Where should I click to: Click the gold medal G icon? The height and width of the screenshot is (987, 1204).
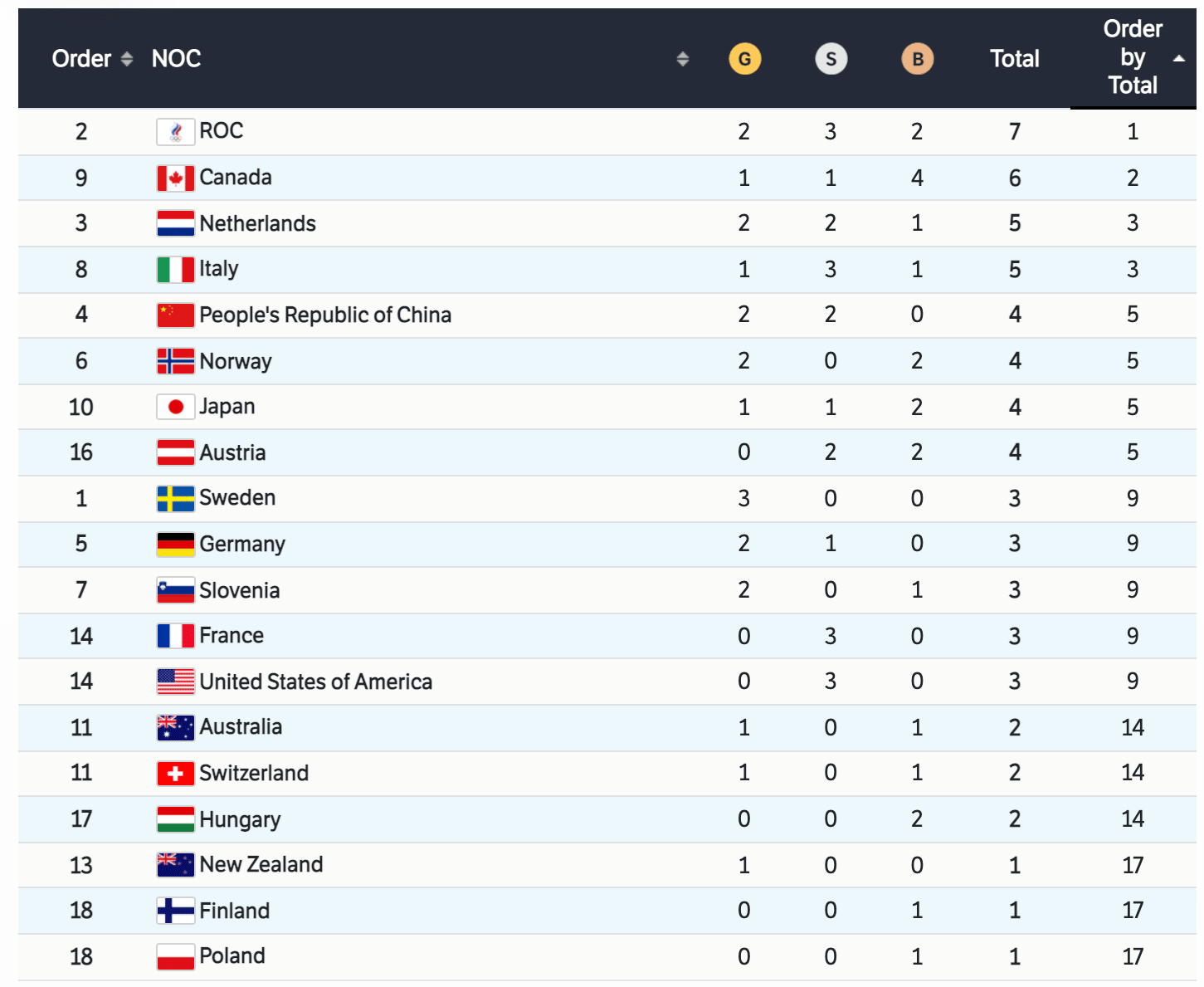point(744,59)
